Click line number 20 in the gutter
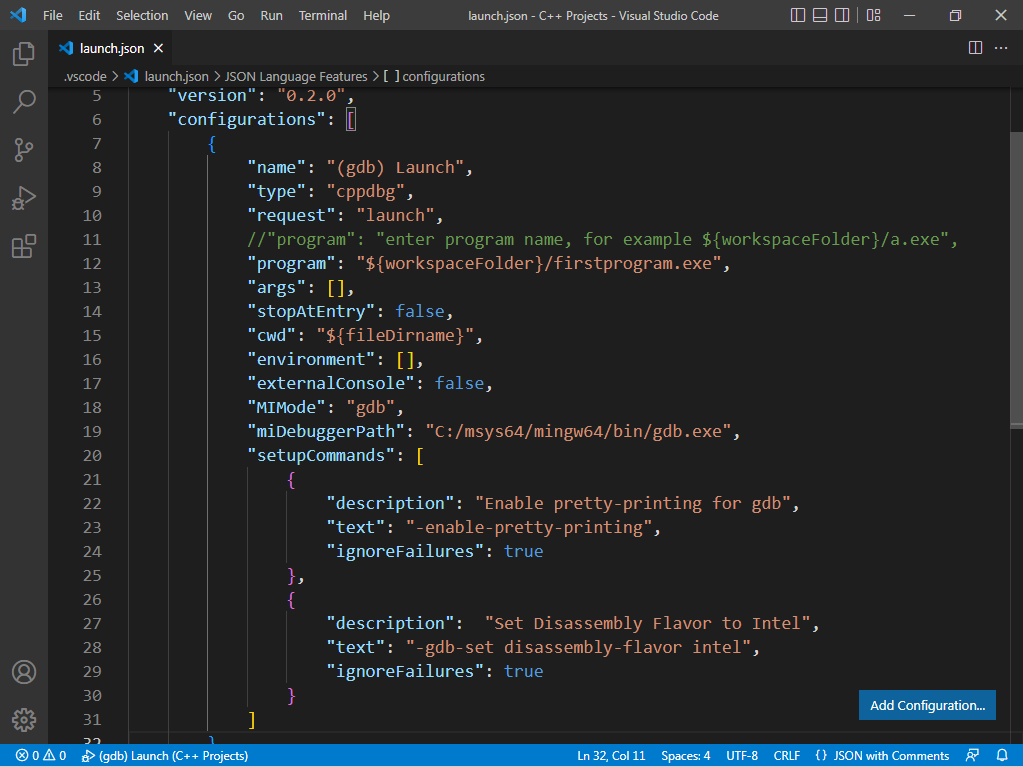The width and height of the screenshot is (1023, 767). pos(92,455)
